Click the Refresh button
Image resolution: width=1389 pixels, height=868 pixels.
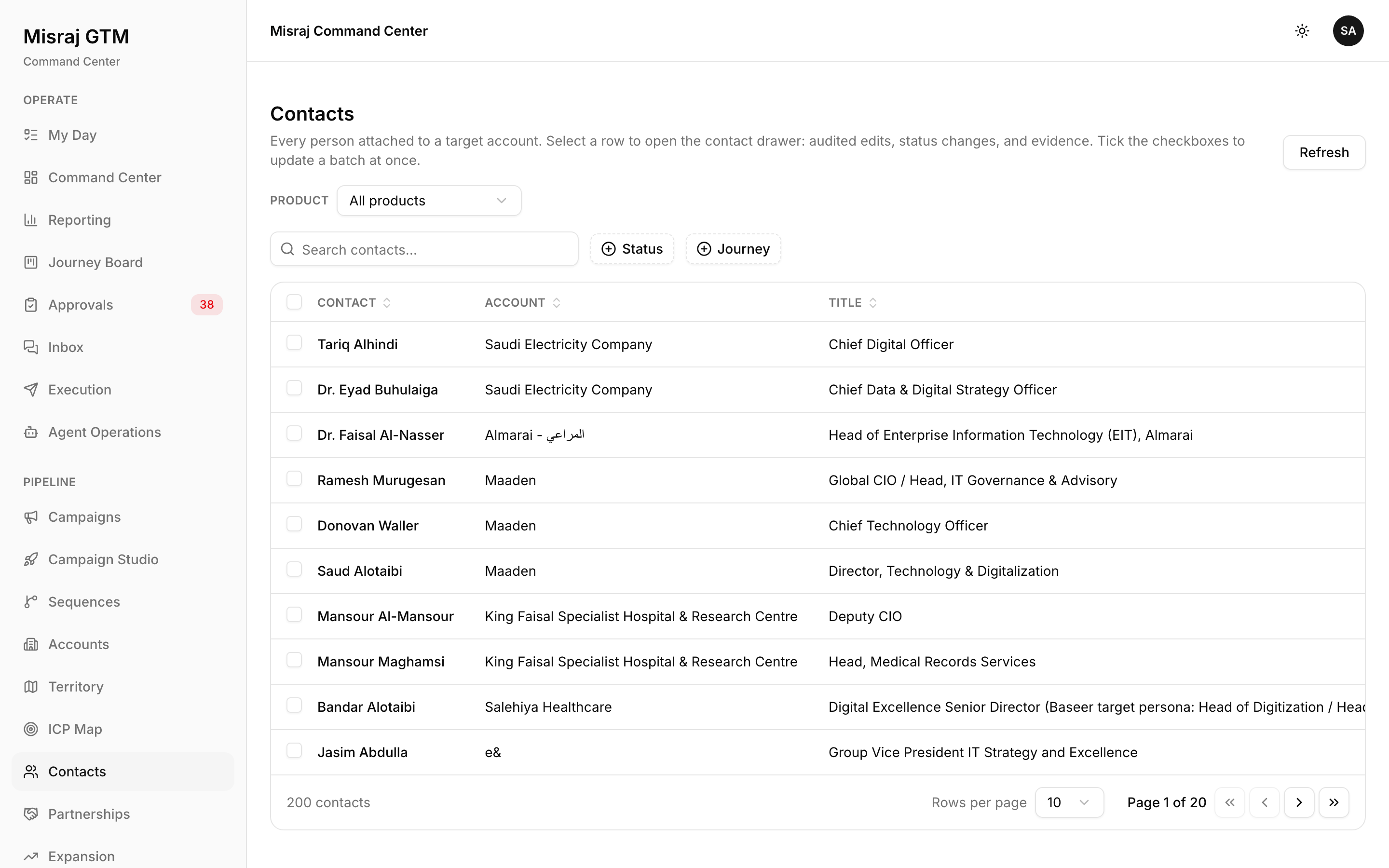pyautogui.click(x=1324, y=152)
